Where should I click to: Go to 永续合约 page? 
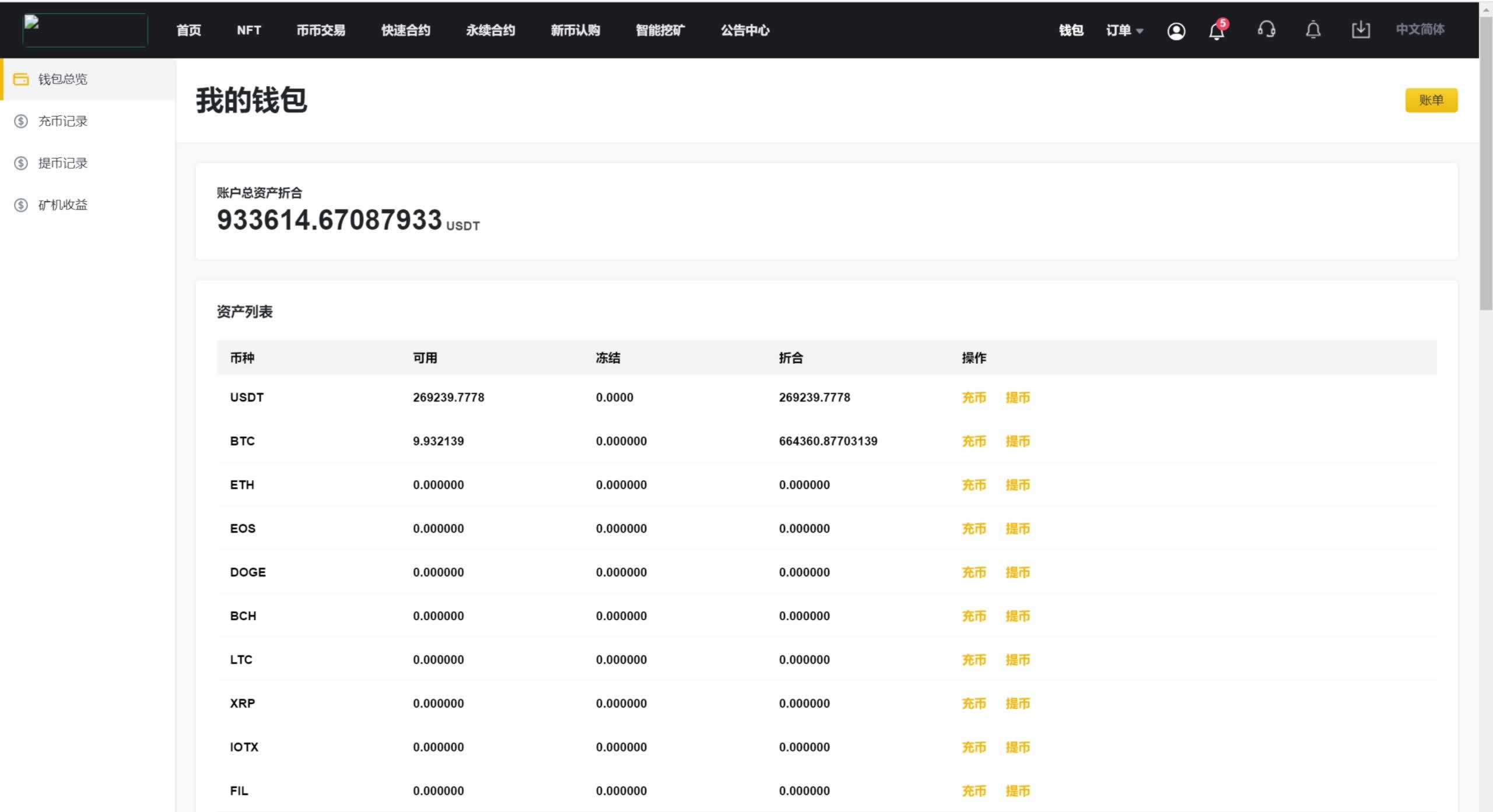[x=490, y=30]
